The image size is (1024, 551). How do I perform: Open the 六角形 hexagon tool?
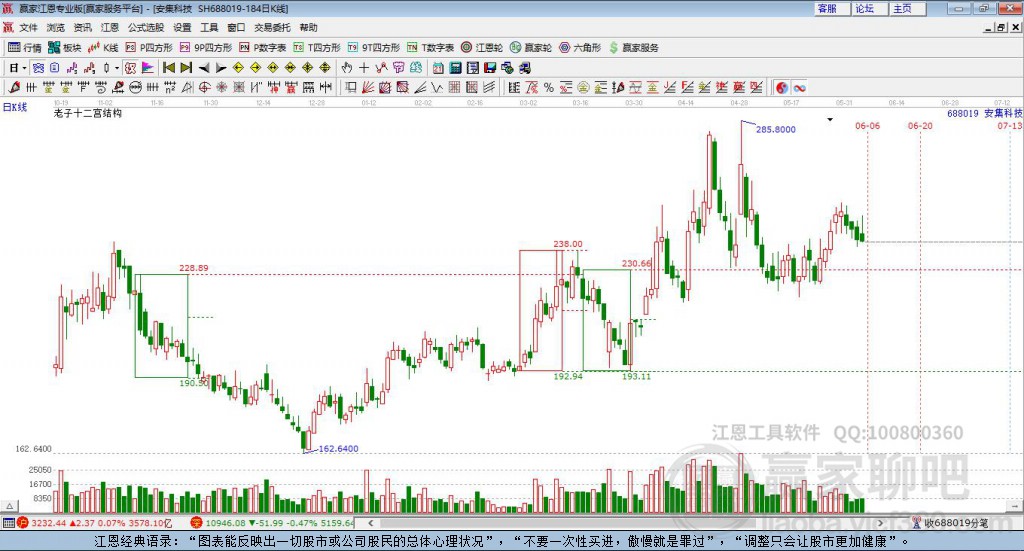[x=580, y=48]
